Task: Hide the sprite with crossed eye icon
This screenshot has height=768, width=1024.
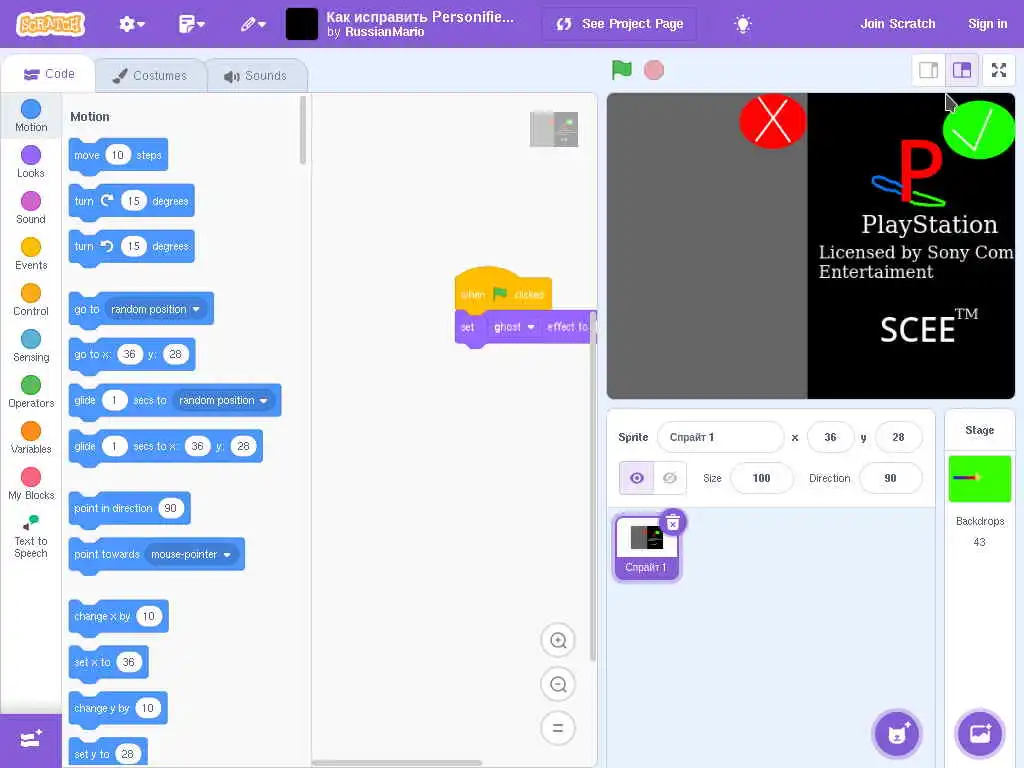Action: pyautogui.click(x=669, y=478)
